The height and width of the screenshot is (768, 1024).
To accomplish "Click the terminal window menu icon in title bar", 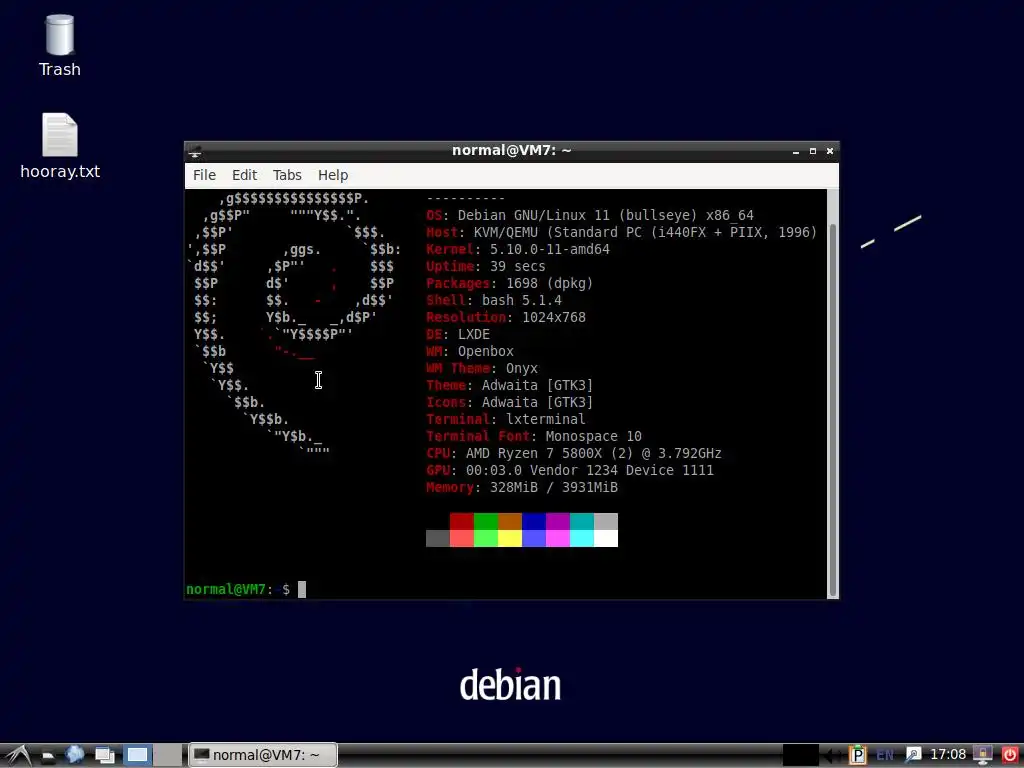I will [195, 152].
